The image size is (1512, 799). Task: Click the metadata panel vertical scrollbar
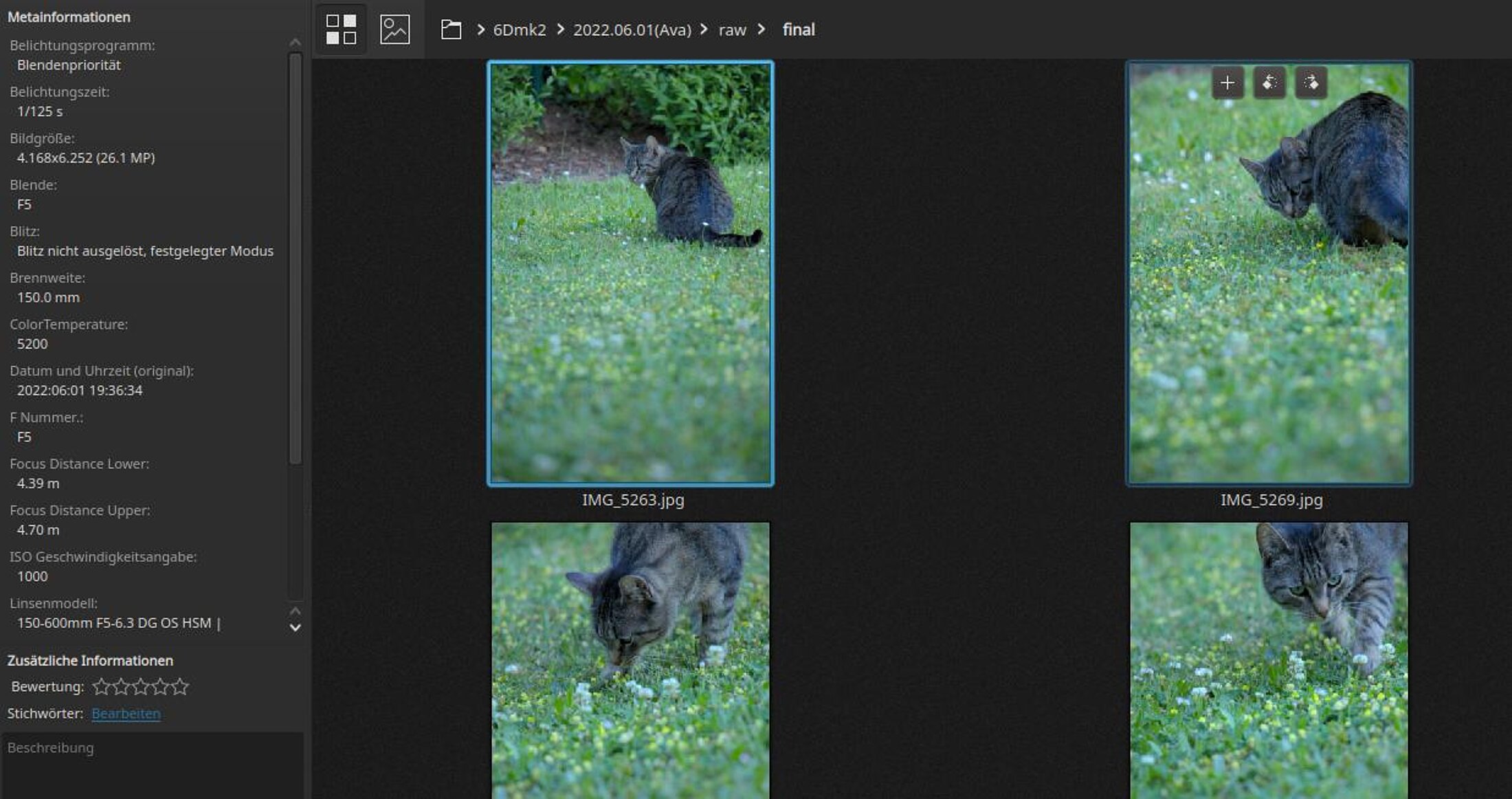(296, 258)
